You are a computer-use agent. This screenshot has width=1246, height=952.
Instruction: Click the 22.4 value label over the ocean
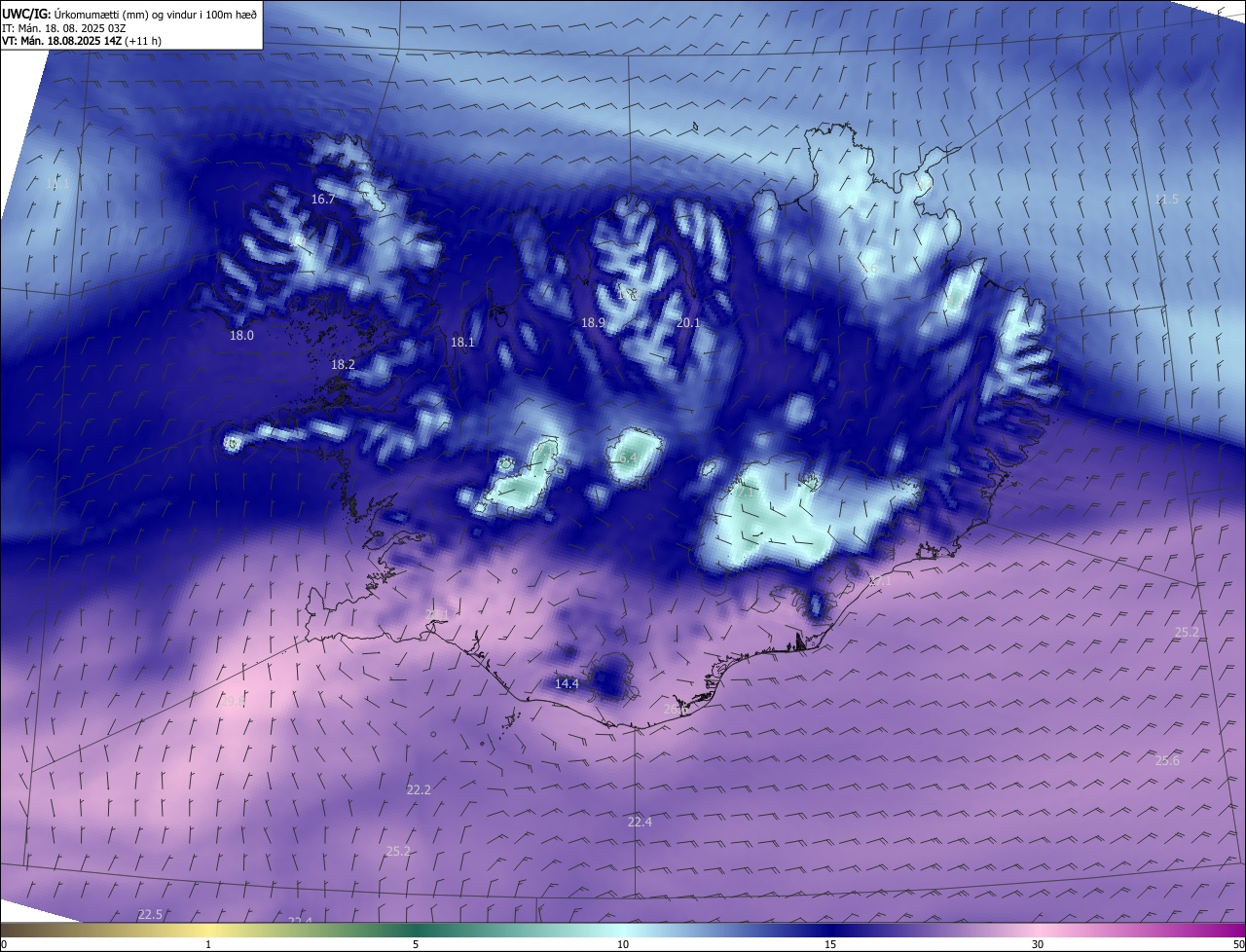coord(640,823)
